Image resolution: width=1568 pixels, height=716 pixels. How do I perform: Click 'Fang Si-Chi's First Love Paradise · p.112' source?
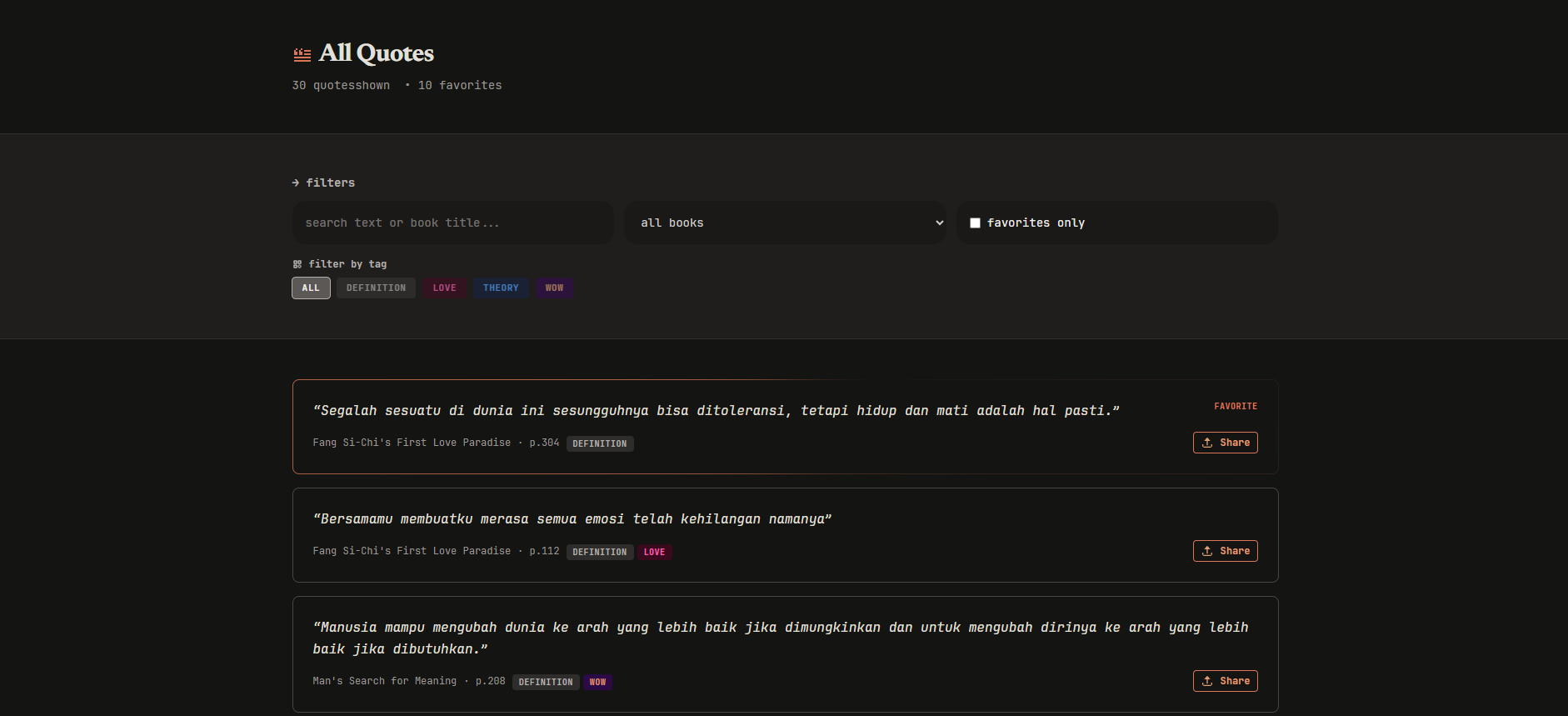pyautogui.click(x=436, y=551)
